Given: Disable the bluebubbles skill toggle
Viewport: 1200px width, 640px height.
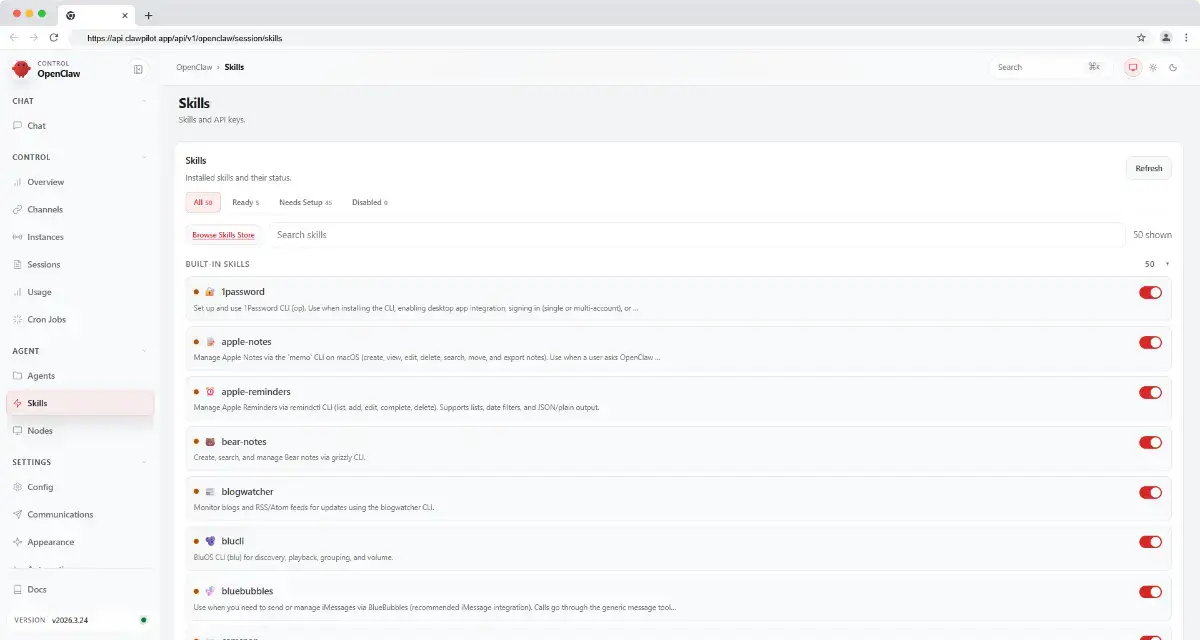Looking at the screenshot, I should 1150,592.
